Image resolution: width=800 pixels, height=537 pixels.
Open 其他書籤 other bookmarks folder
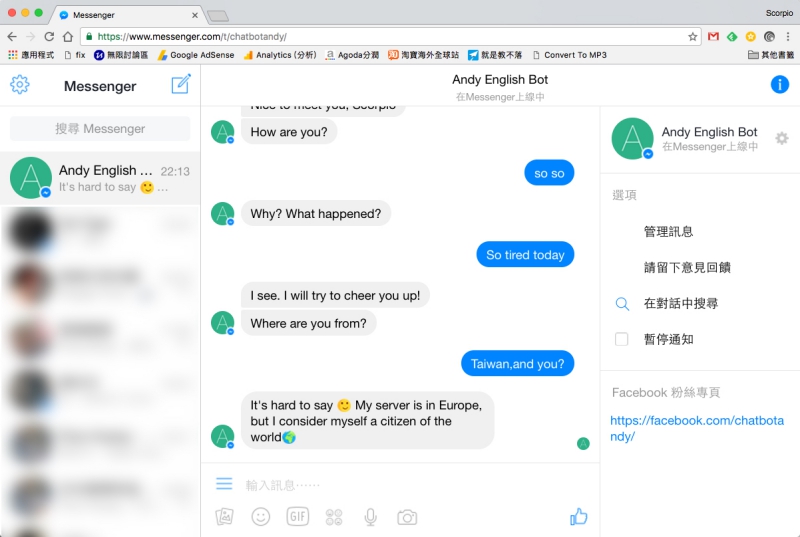(771, 55)
